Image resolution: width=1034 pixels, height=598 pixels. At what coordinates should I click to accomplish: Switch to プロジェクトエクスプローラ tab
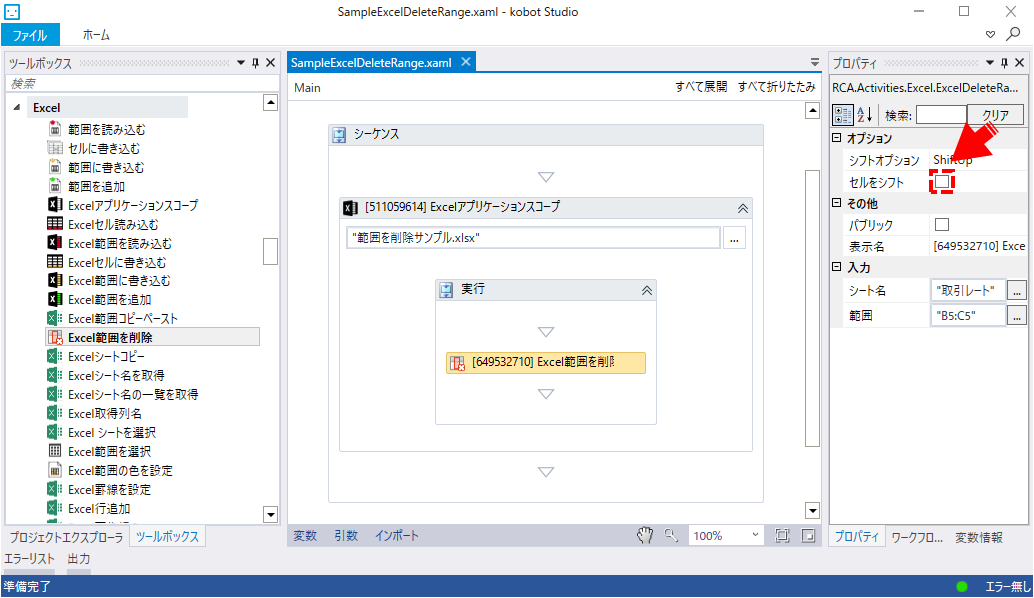67,537
